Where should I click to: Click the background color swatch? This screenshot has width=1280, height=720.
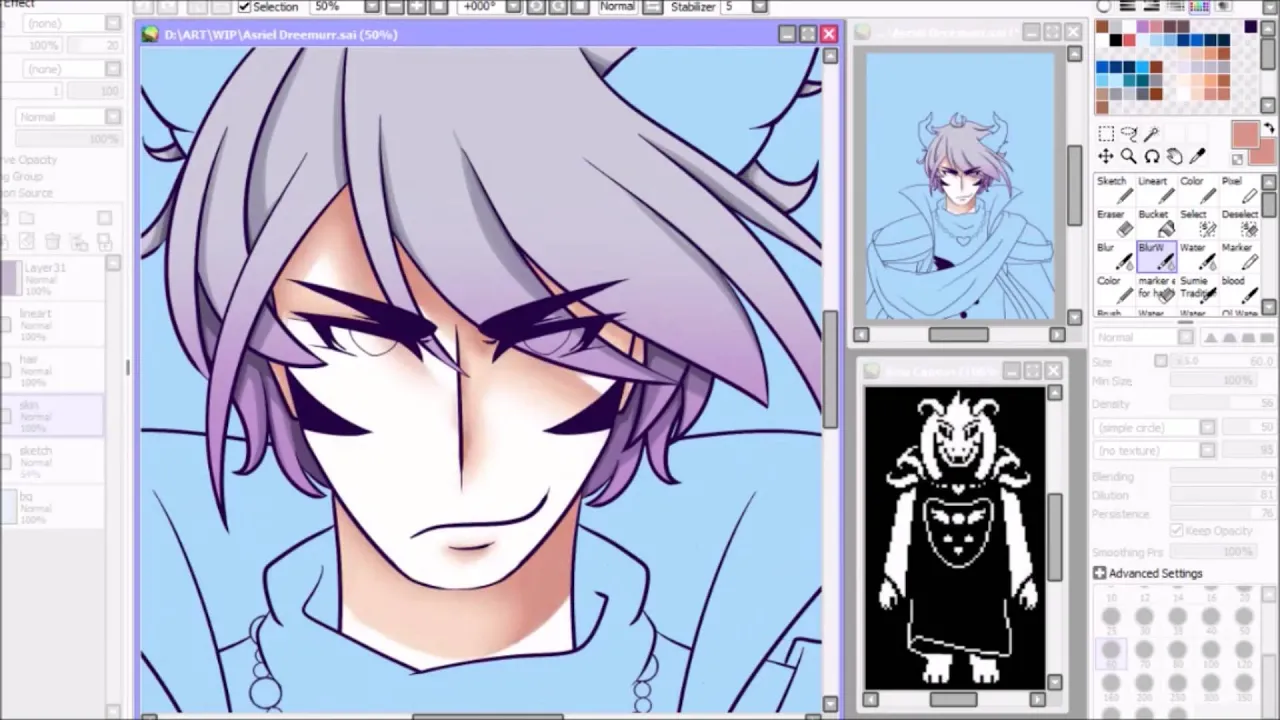tap(1266, 152)
